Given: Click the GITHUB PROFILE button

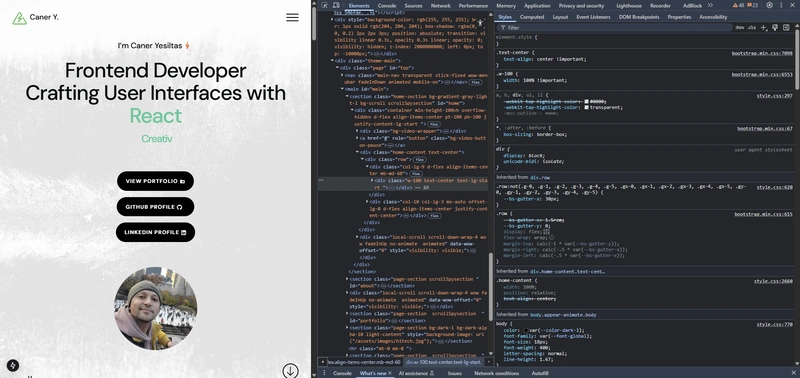Looking at the screenshot, I should pyautogui.click(x=155, y=207).
